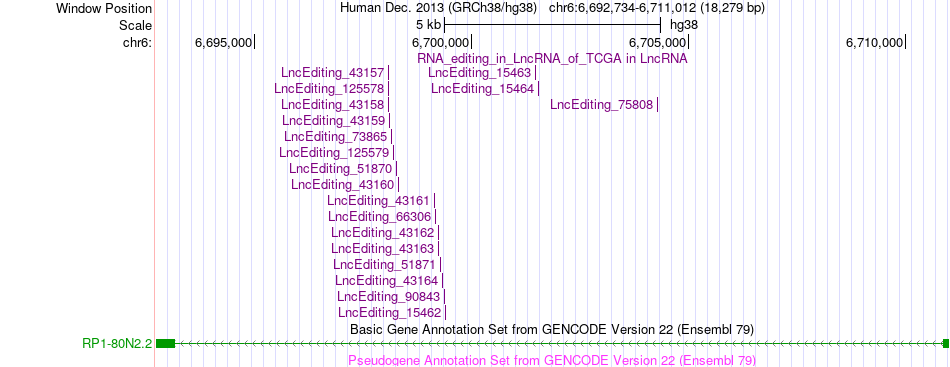Select the LncEditing_43164 editing site
950x367 pixels.
[387, 281]
